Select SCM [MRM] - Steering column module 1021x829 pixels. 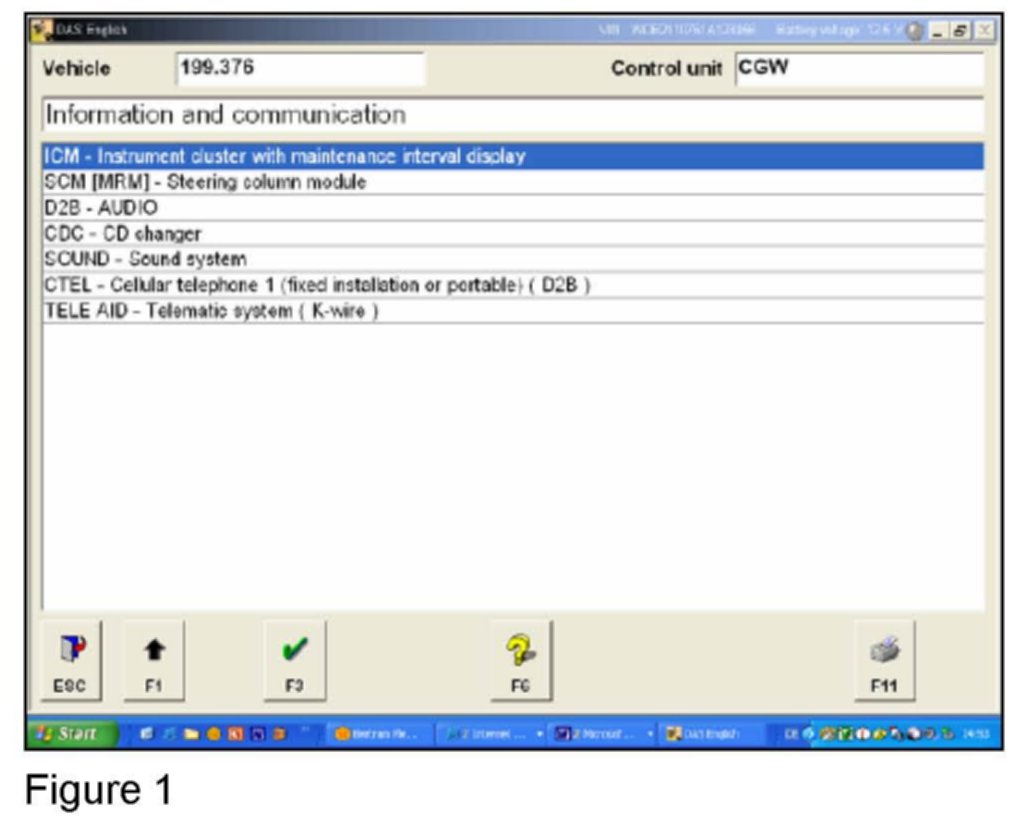[x=206, y=183]
